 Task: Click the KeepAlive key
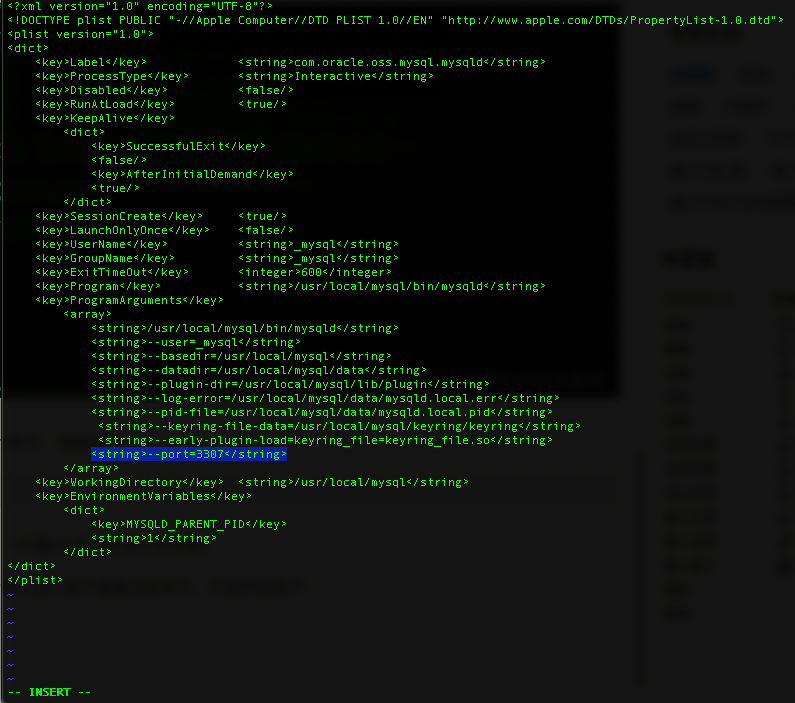[x=105, y=119]
